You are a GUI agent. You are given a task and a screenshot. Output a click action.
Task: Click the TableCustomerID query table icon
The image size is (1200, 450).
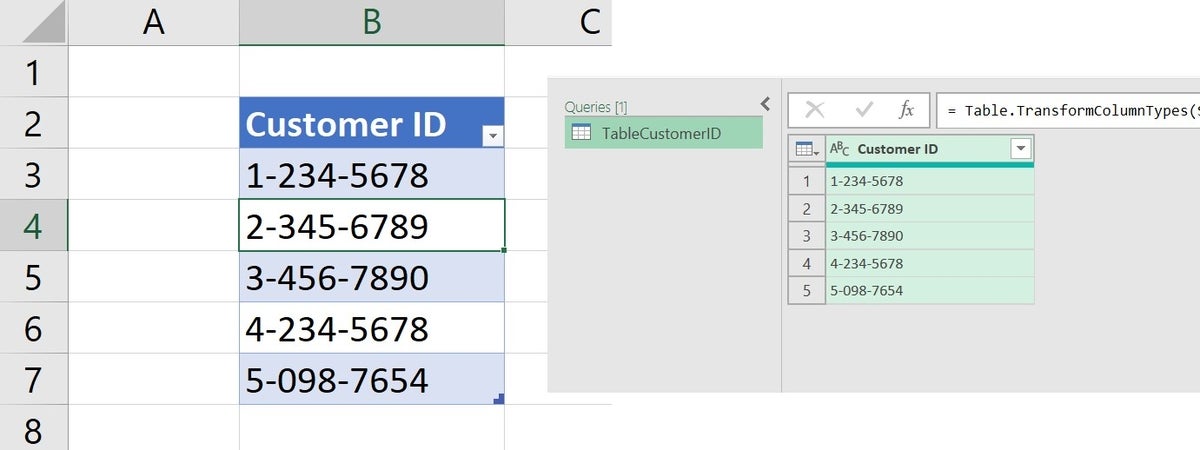tap(580, 132)
